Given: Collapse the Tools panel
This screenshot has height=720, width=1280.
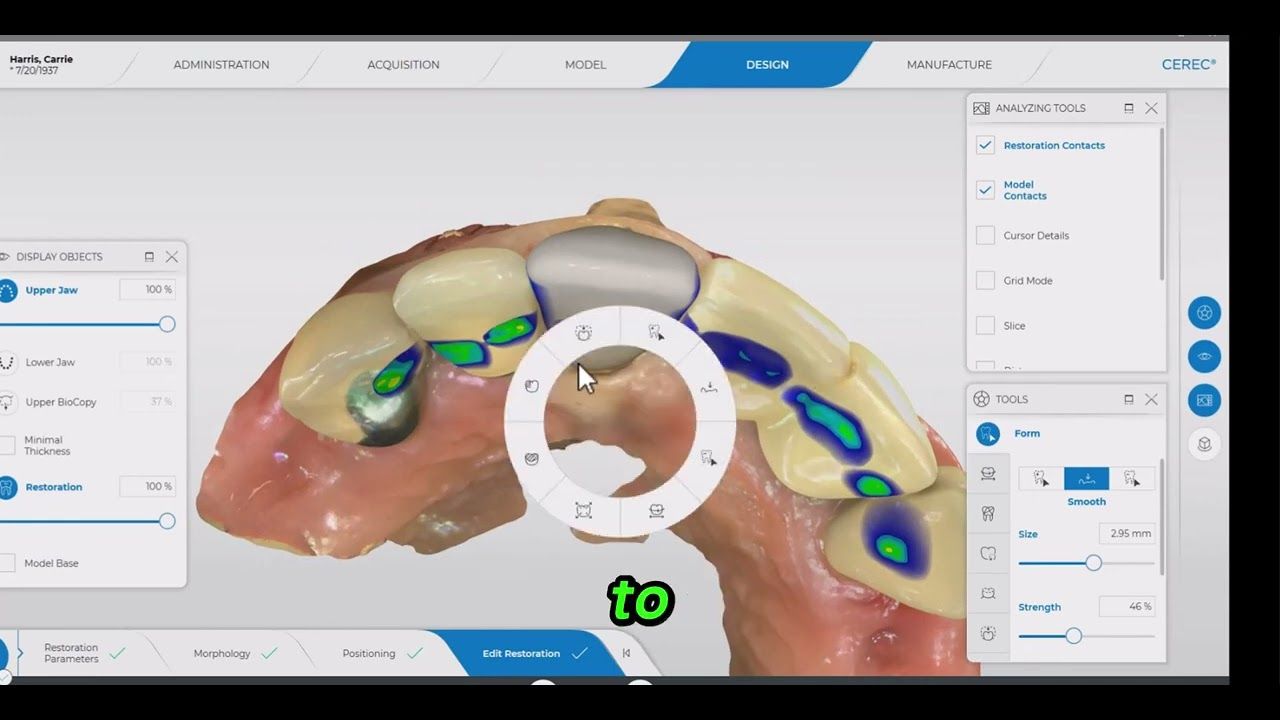Looking at the screenshot, I should [x=1128, y=399].
